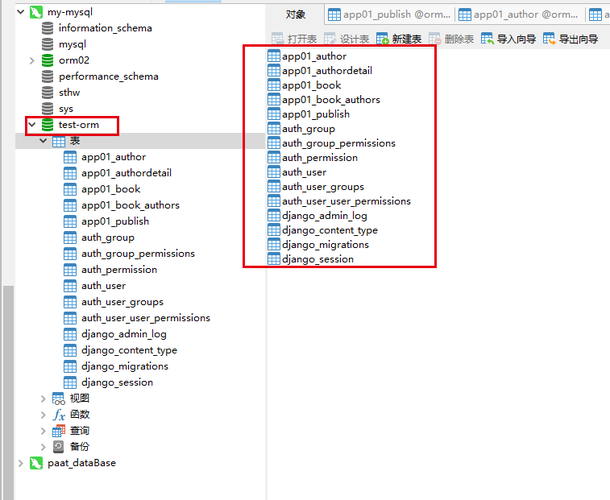
Task: Select app01_book_authors in the tree
Action: pyautogui.click(x=130, y=205)
